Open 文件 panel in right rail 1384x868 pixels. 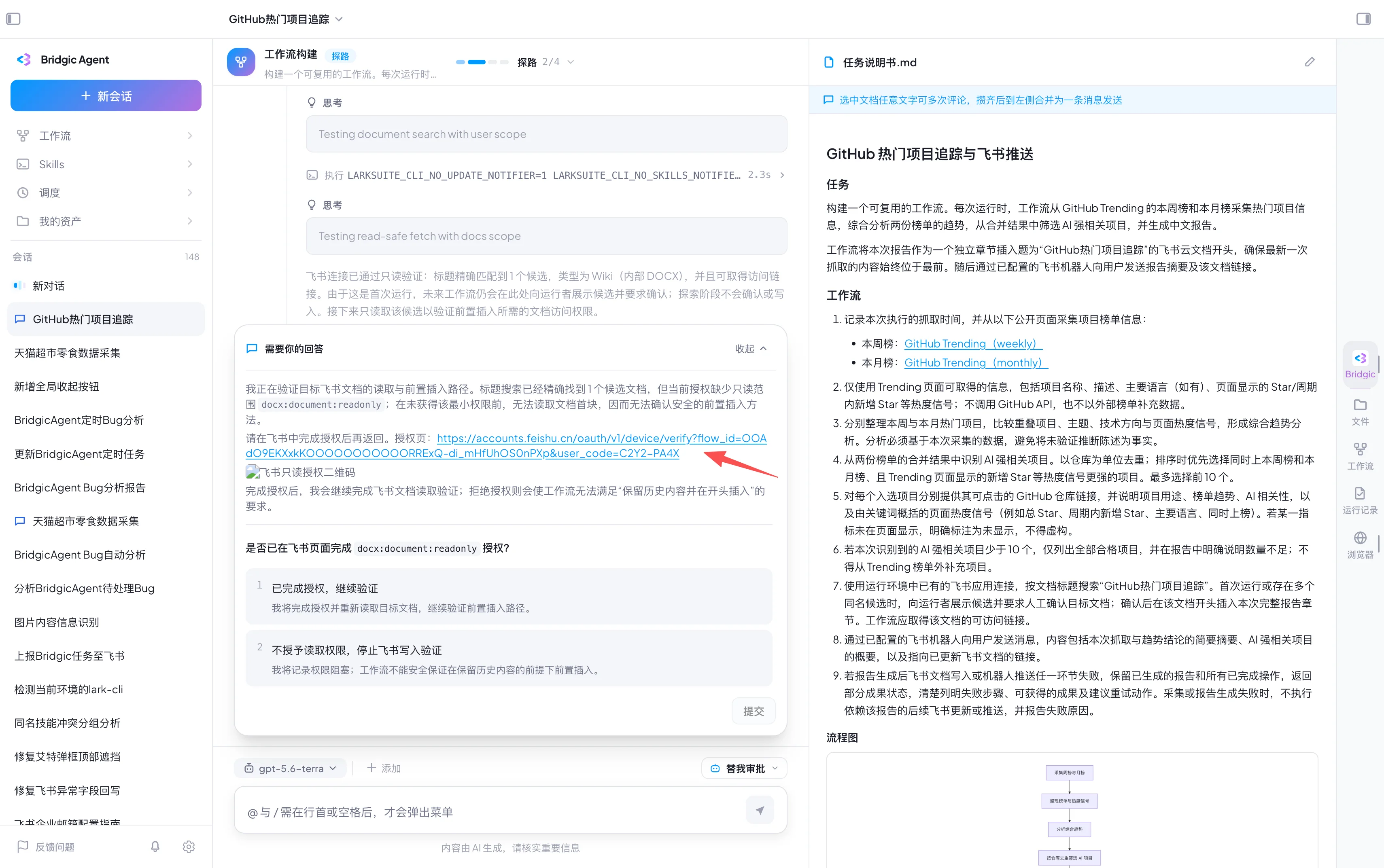pos(1360,412)
